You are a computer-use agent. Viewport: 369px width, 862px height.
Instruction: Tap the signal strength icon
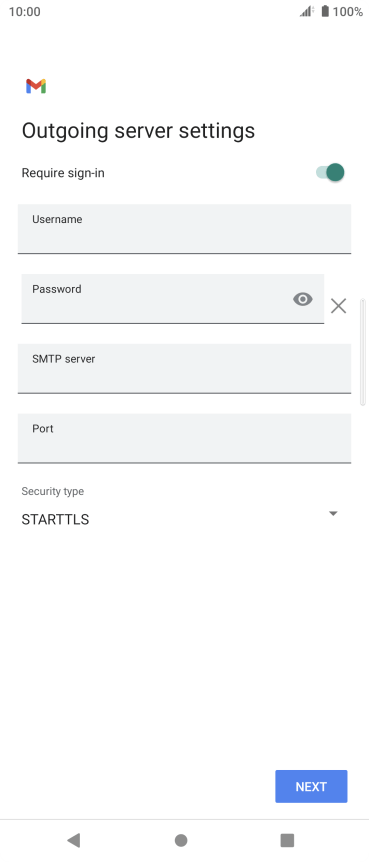coord(307,11)
